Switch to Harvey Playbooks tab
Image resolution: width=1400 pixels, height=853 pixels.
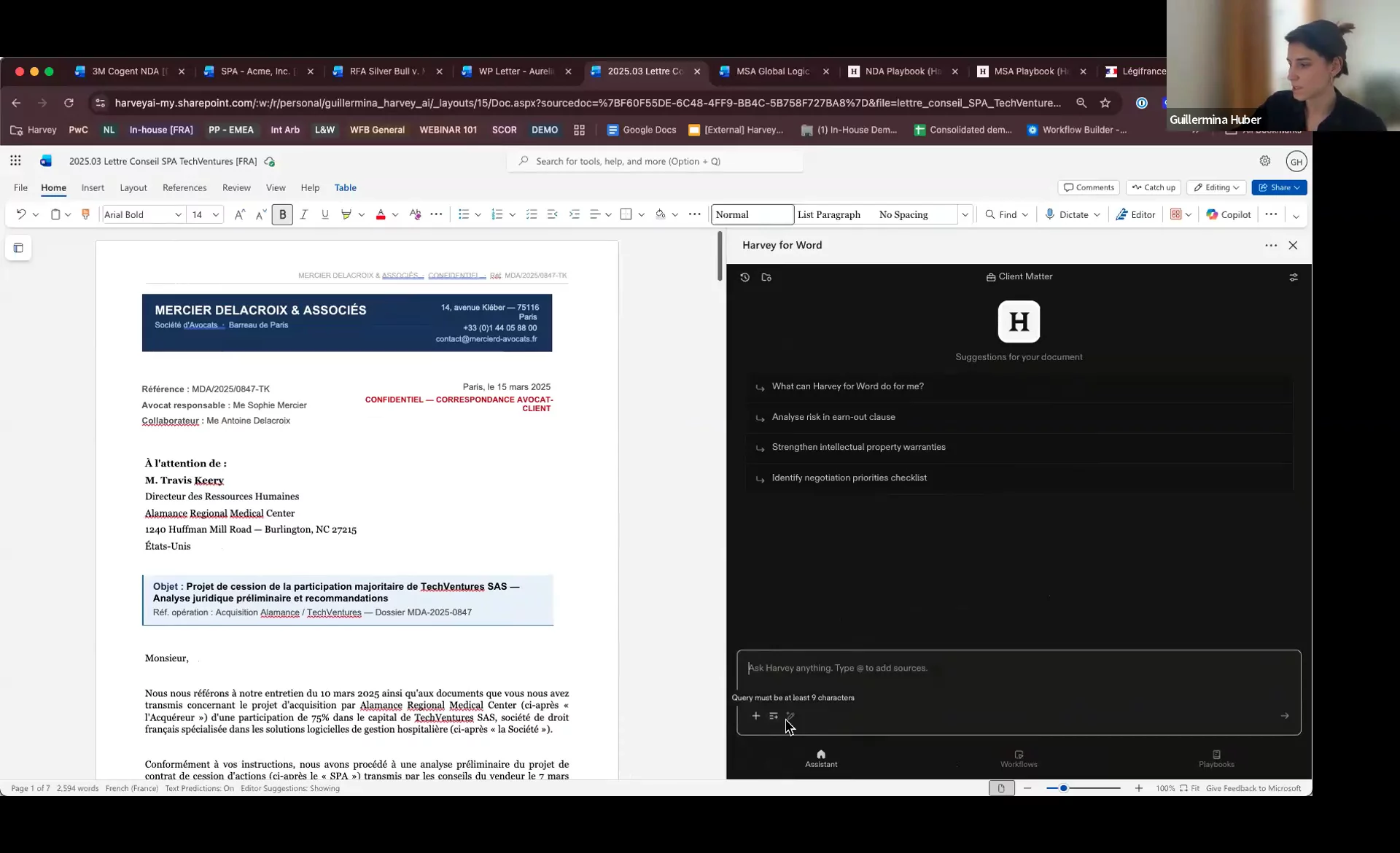click(x=1216, y=759)
